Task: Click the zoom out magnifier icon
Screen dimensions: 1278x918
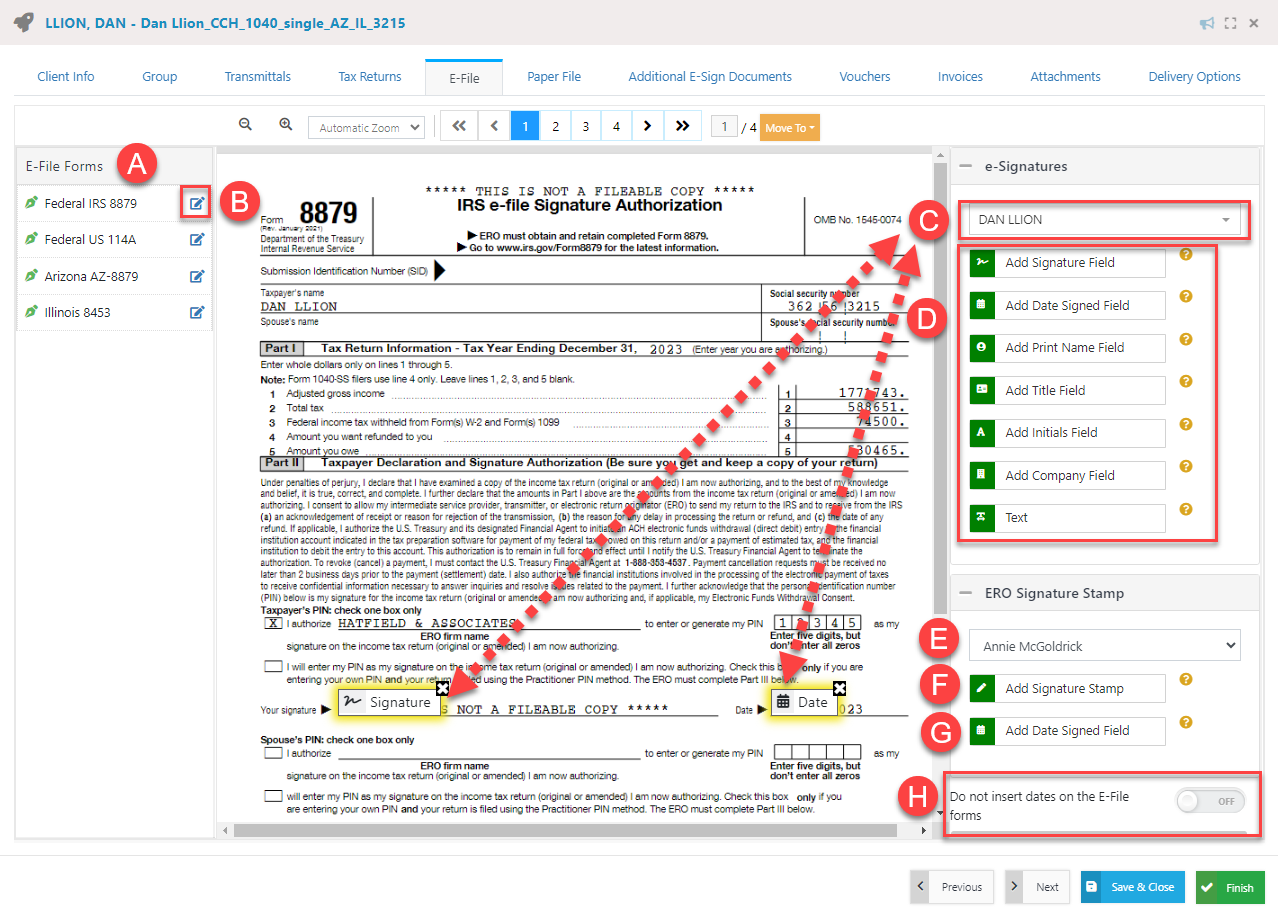Action: [x=245, y=124]
